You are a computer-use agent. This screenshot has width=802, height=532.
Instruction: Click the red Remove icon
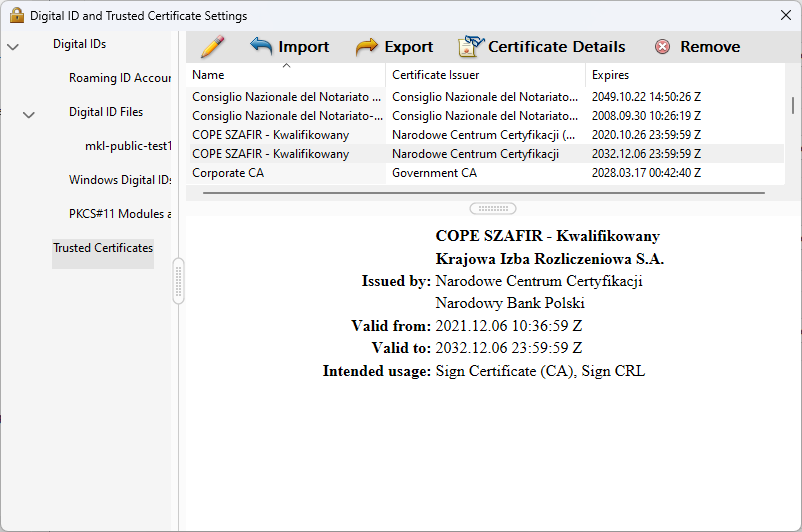pos(662,47)
